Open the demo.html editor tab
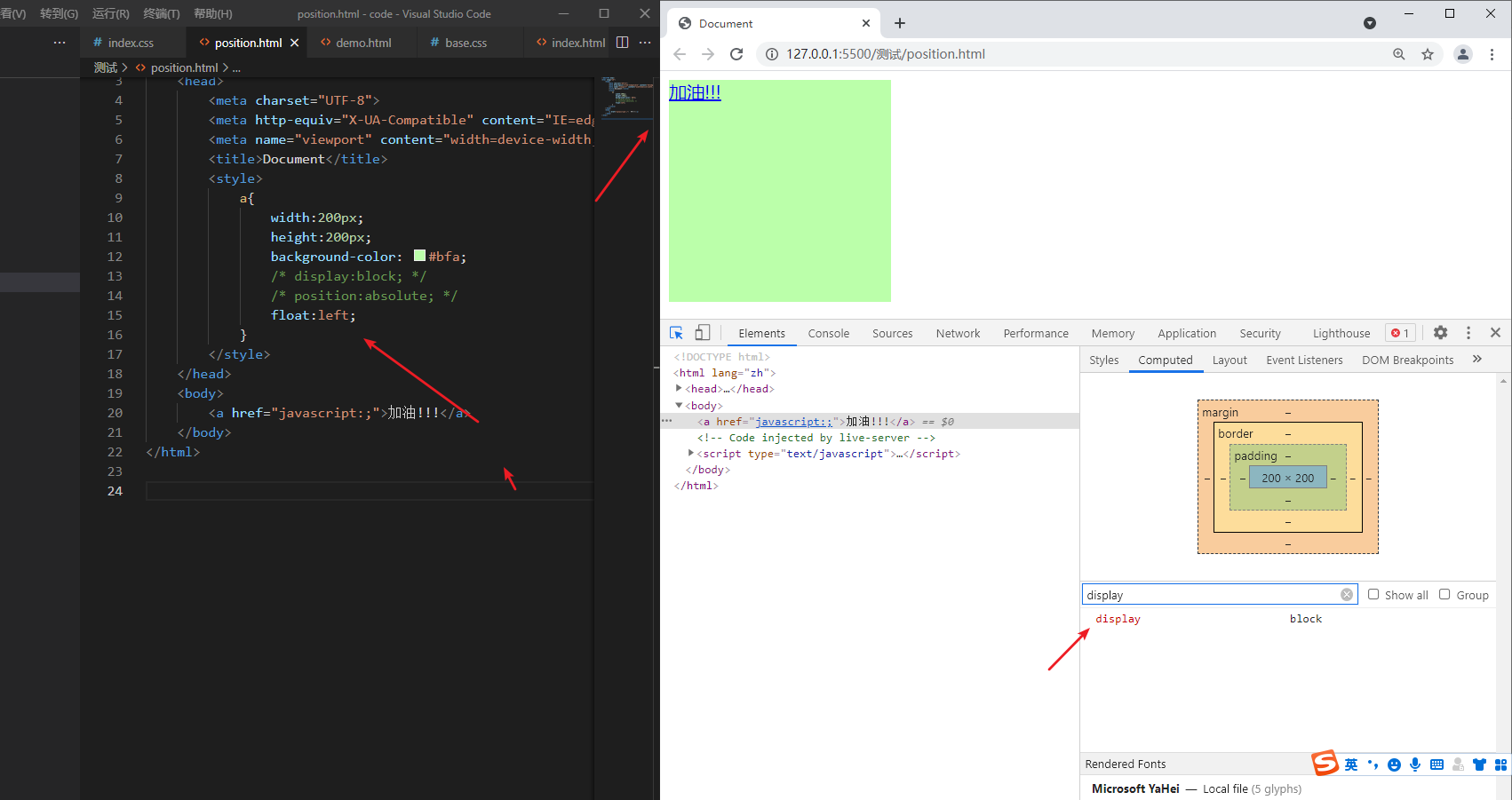The height and width of the screenshot is (800, 1512). pyautogui.click(x=362, y=42)
